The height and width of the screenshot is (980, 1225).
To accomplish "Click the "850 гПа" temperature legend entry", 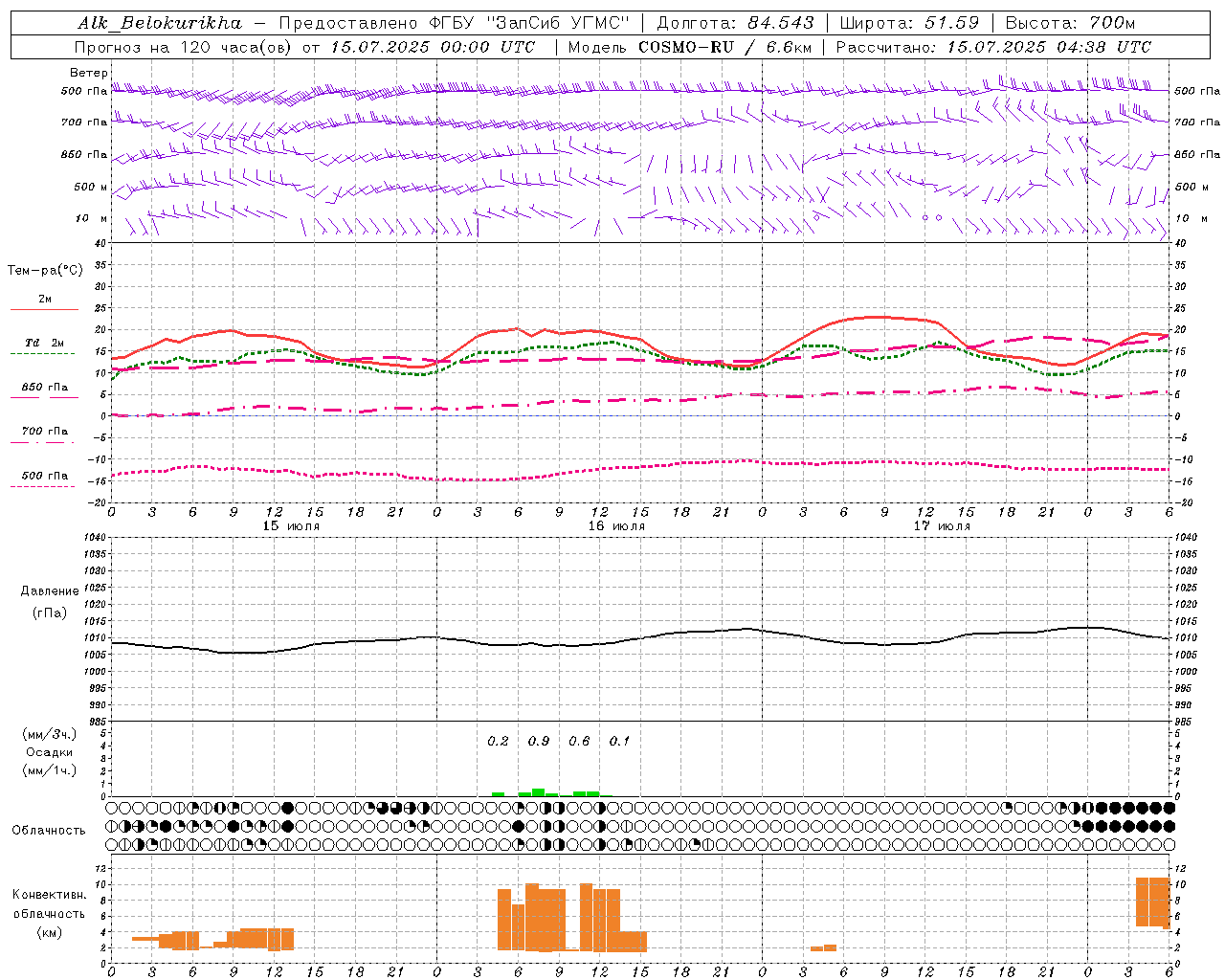I will click(45, 388).
